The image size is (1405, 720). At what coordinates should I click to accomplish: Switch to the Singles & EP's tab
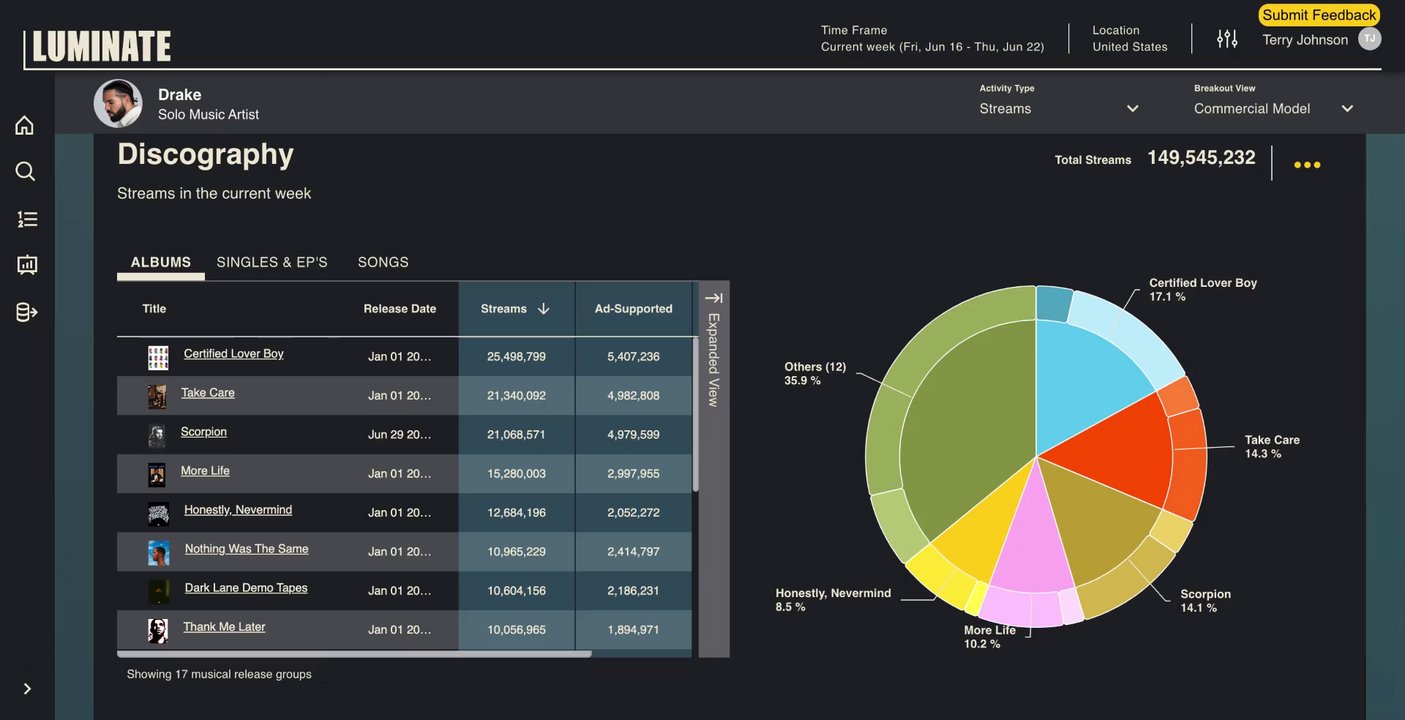click(272, 262)
